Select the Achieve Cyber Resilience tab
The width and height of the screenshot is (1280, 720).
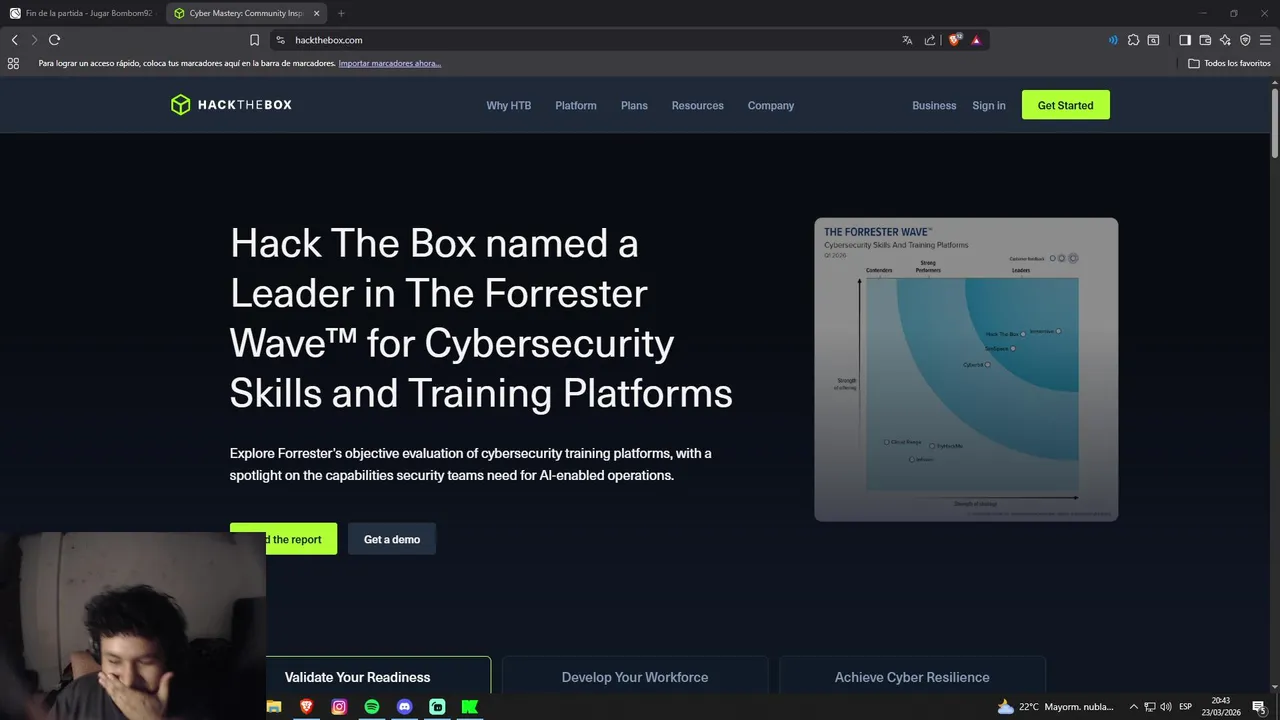click(x=912, y=677)
